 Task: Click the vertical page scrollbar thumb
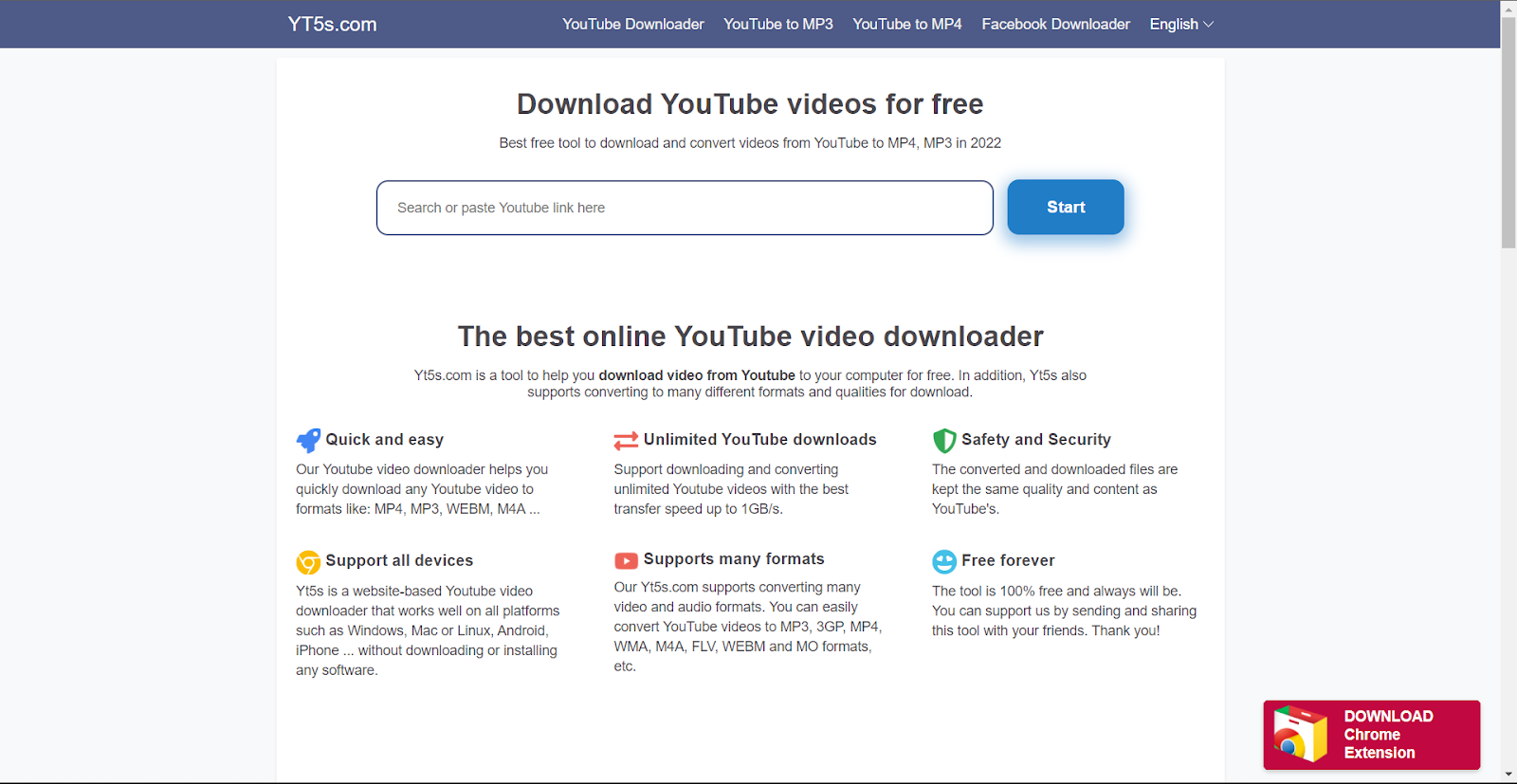click(x=1508, y=133)
